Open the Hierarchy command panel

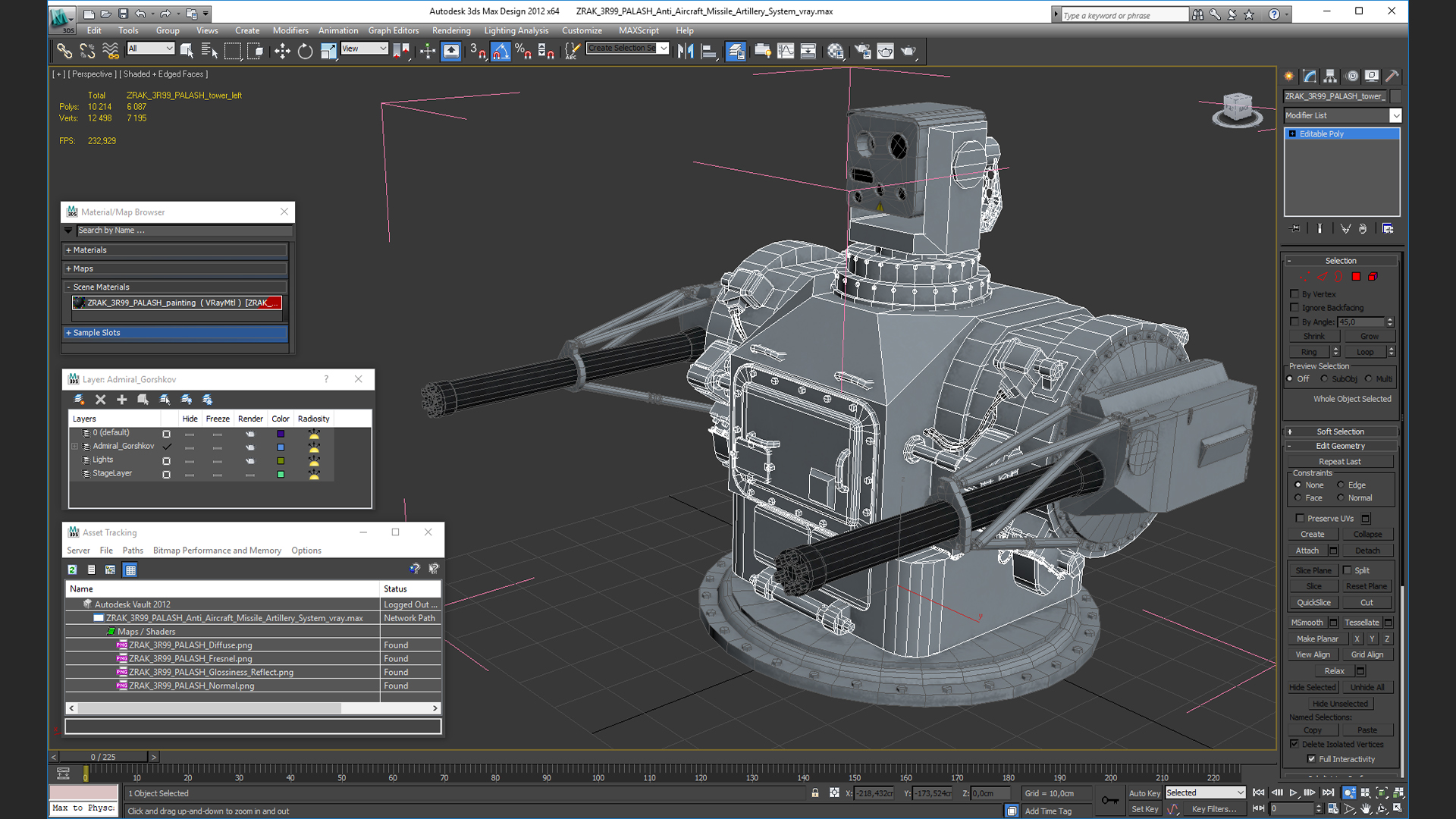click(1330, 76)
